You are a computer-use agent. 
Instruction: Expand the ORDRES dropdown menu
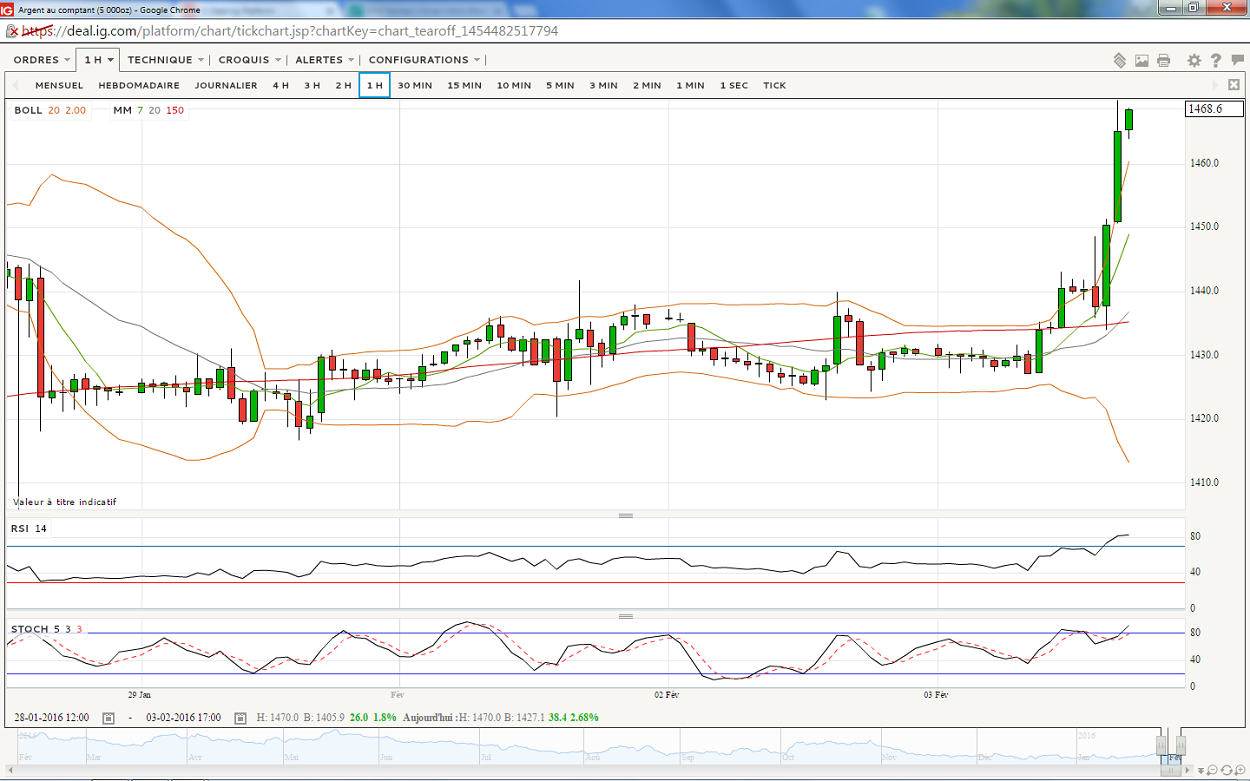pos(41,60)
